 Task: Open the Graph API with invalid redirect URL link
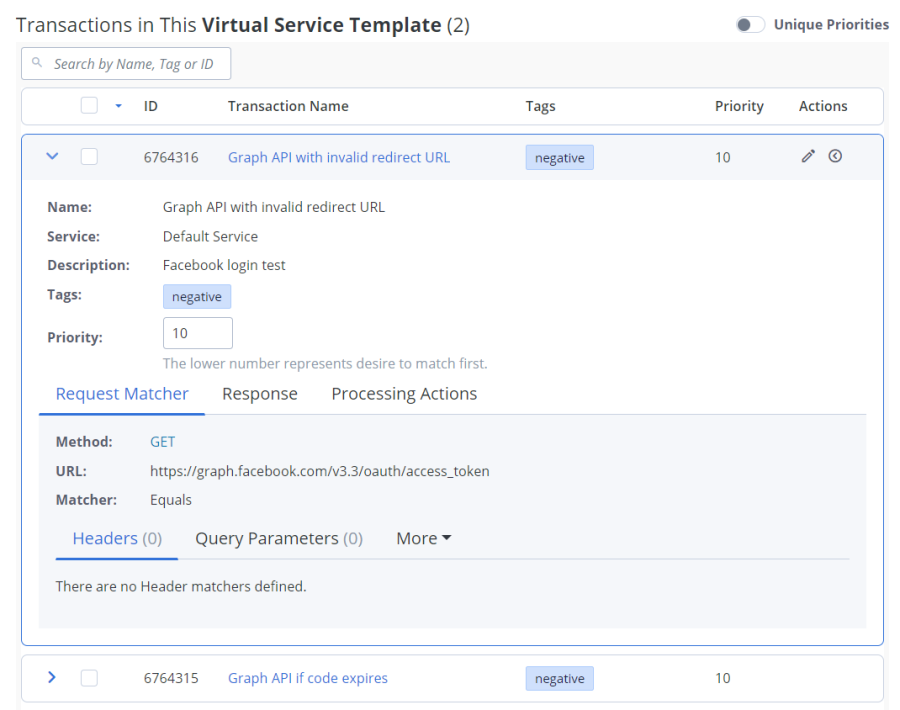[x=339, y=157]
